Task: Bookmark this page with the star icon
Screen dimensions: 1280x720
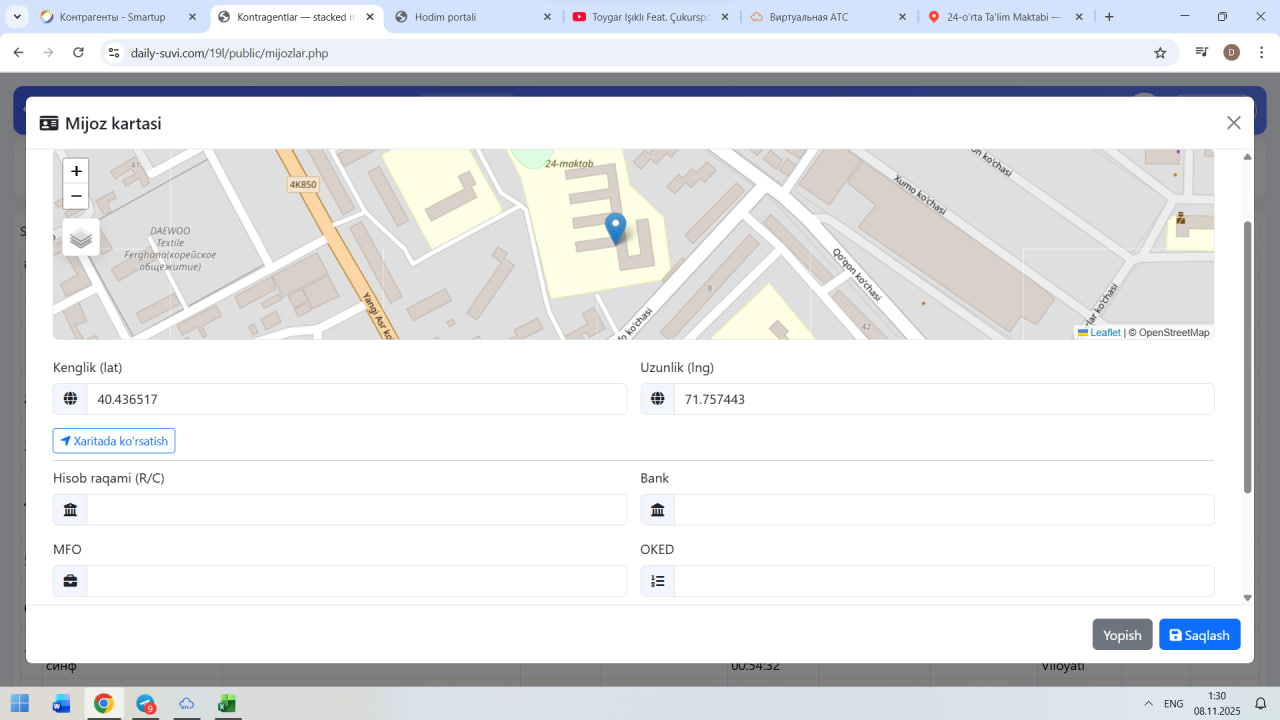Action: pyautogui.click(x=1160, y=53)
